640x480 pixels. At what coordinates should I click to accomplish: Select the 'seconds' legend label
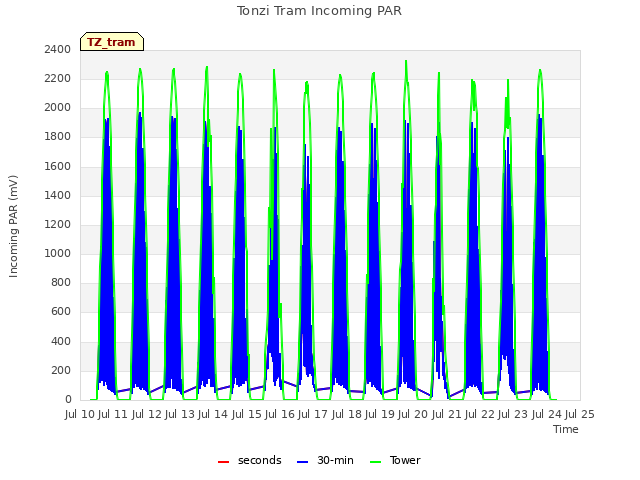(260, 460)
